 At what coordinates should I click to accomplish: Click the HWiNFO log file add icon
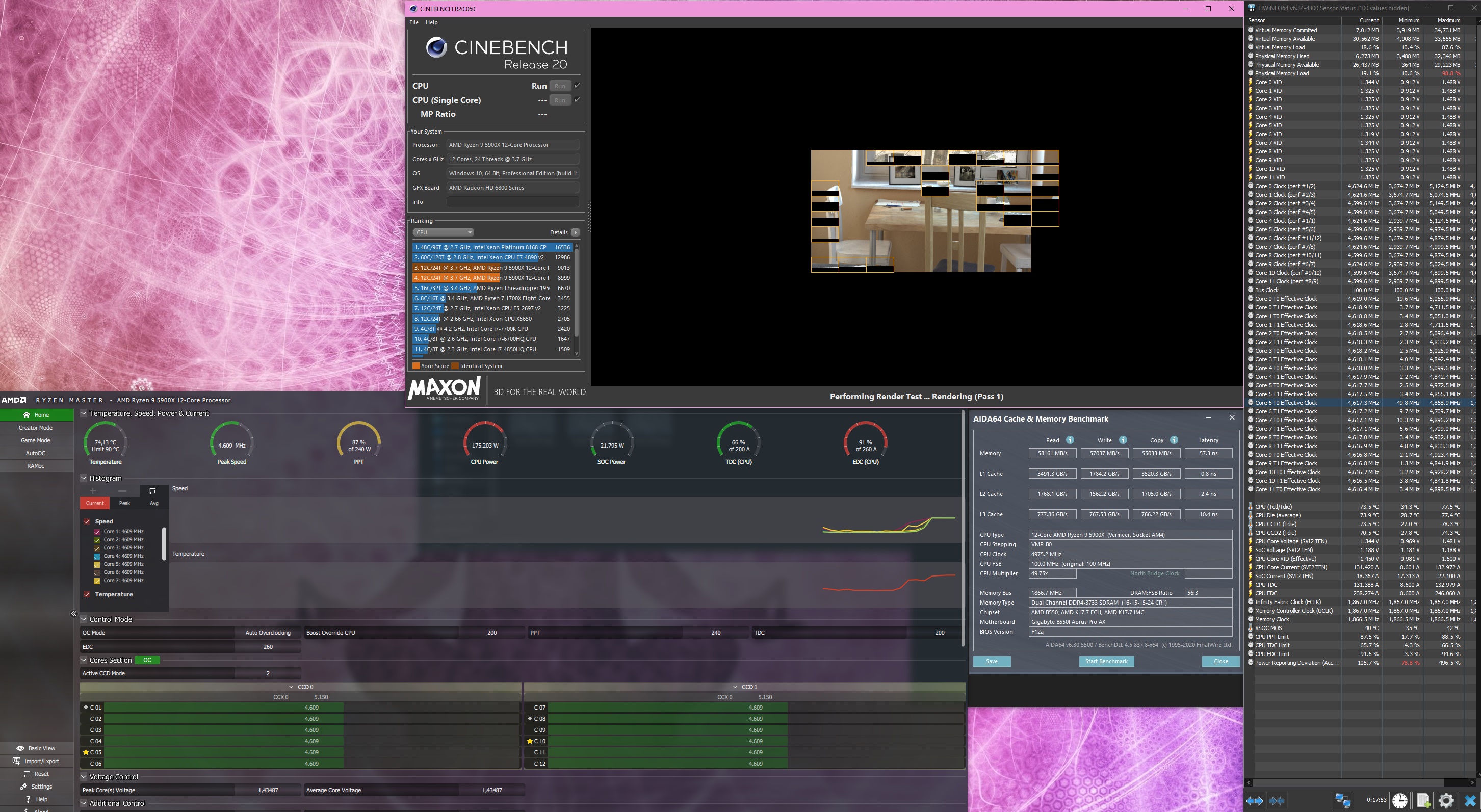(1423, 800)
